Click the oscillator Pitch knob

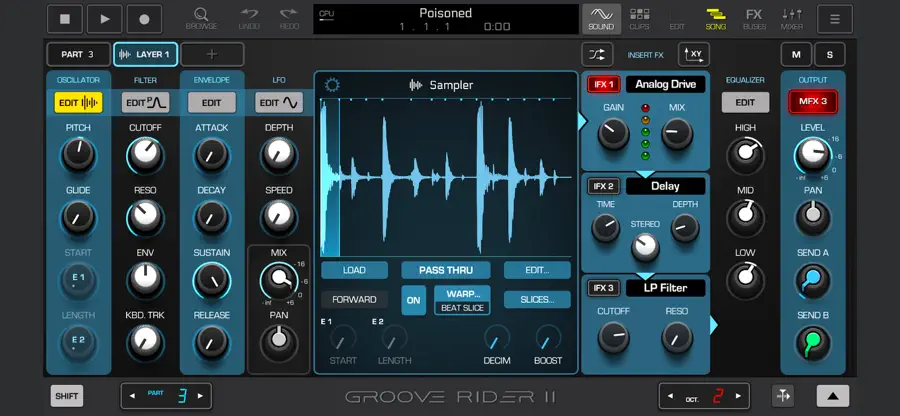tap(78, 155)
